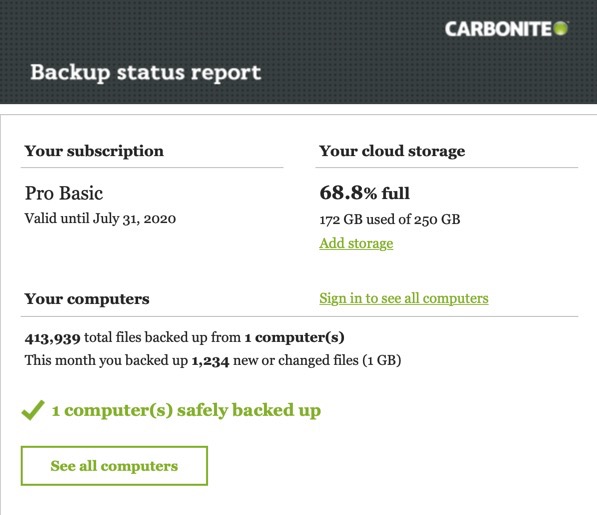597x515 pixels.
Task: Click the Your cloud storage heading
Action: [392, 151]
